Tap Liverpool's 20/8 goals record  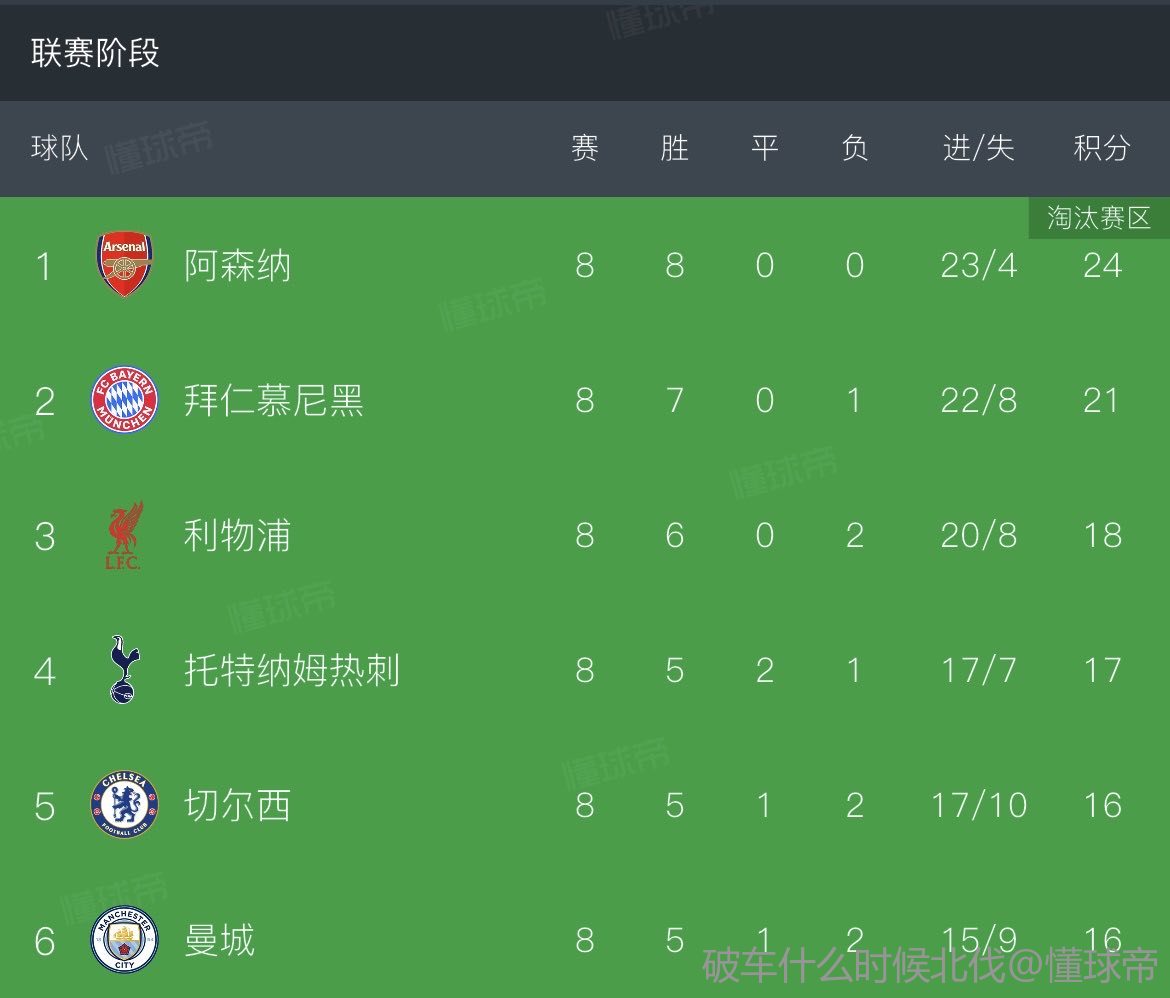(978, 536)
